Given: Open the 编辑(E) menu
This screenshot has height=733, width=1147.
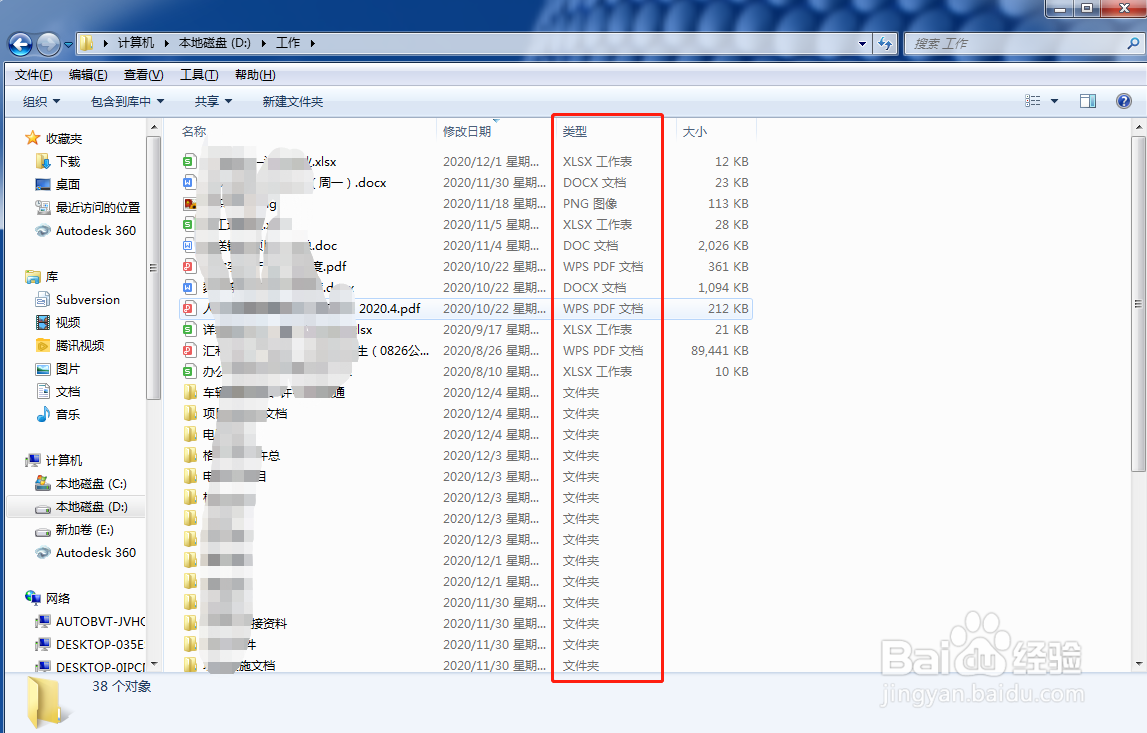Looking at the screenshot, I should pyautogui.click(x=88, y=75).
